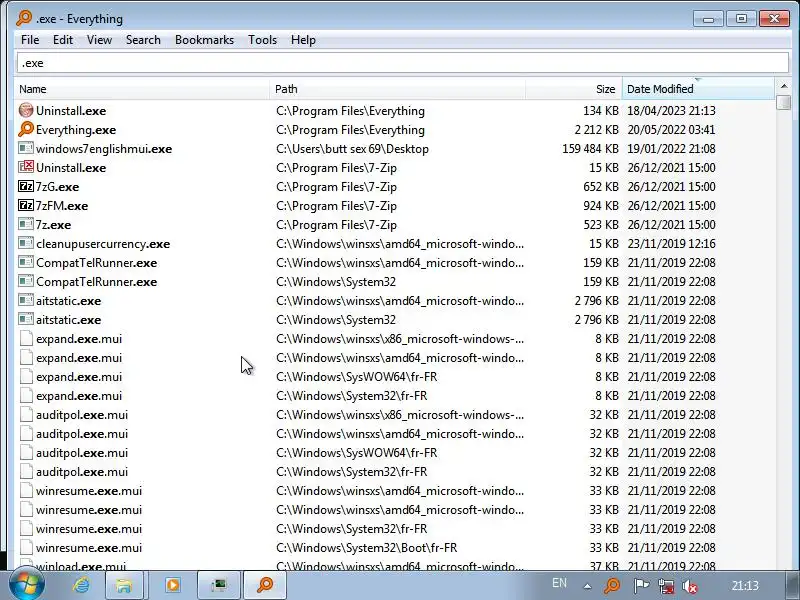Screen dimensions: 800x600
Task: Click the EN language indicator
Action: tap(559, 583)
